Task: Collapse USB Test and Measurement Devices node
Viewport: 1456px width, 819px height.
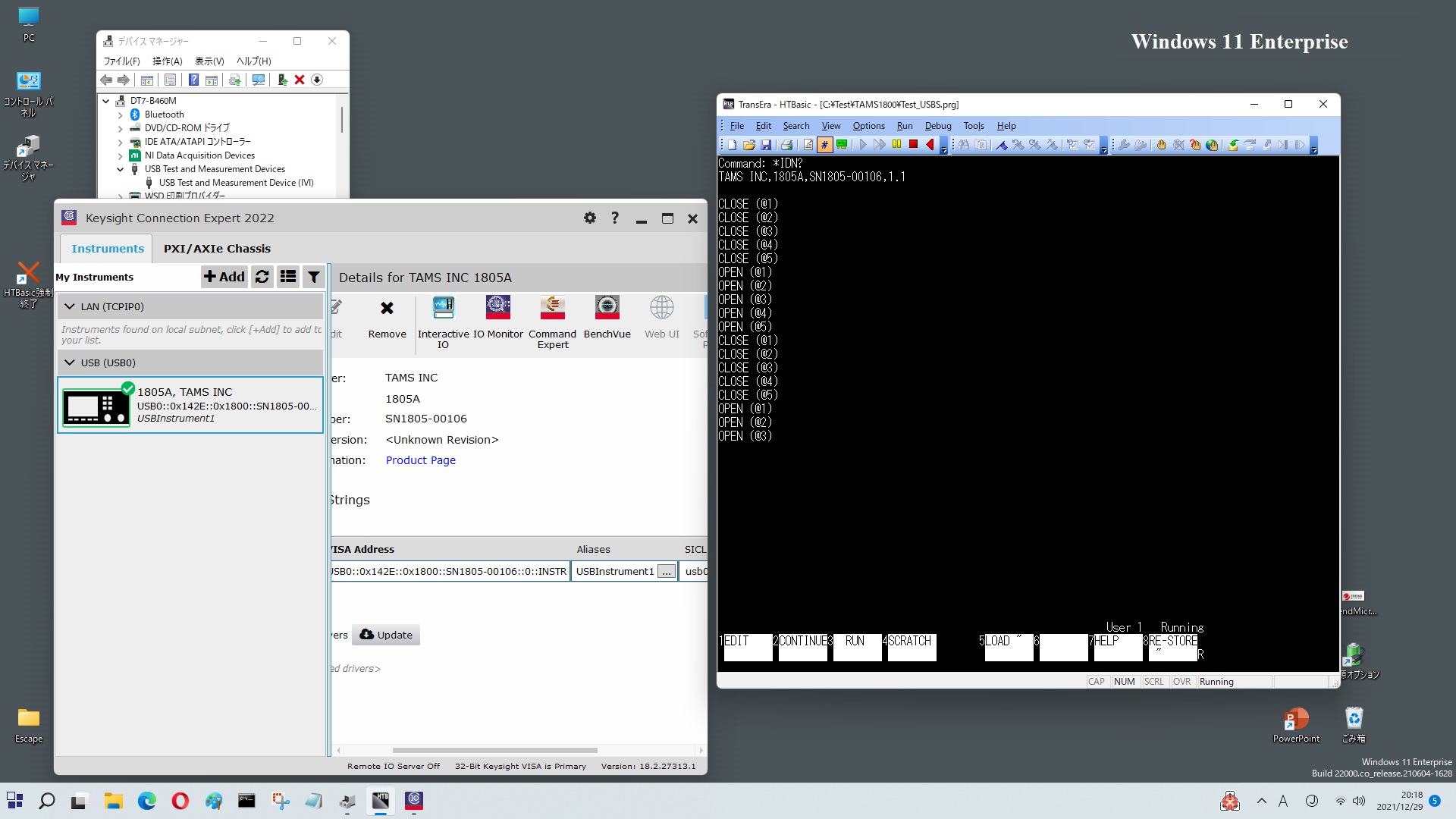Action: tap(121, 169)
